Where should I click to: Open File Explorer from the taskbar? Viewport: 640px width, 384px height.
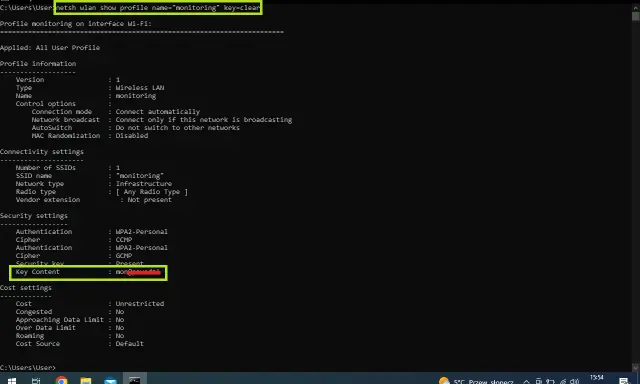click(86, 380)
